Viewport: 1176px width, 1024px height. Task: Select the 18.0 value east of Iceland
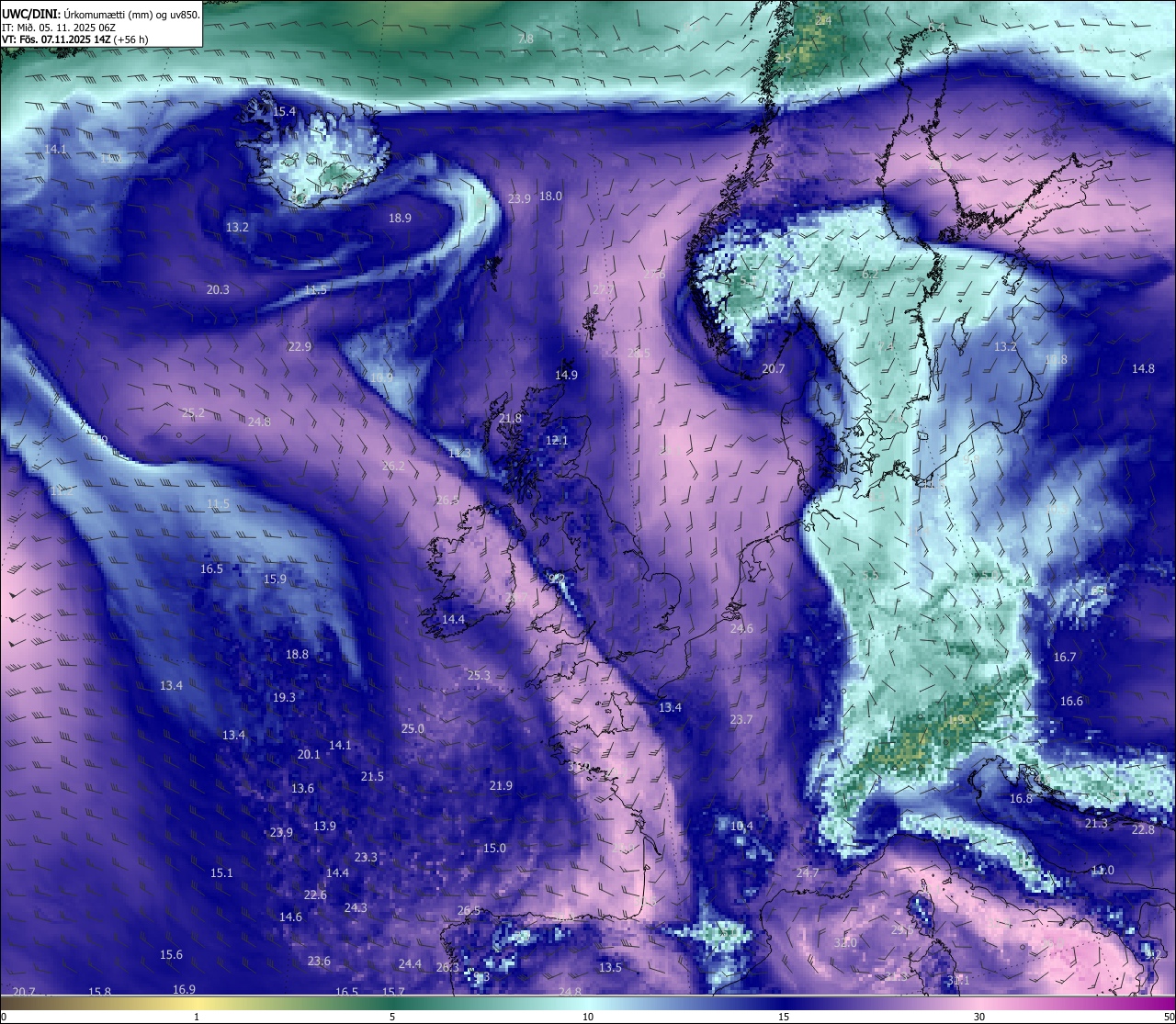pyautogui.click(x=550, y=197)
